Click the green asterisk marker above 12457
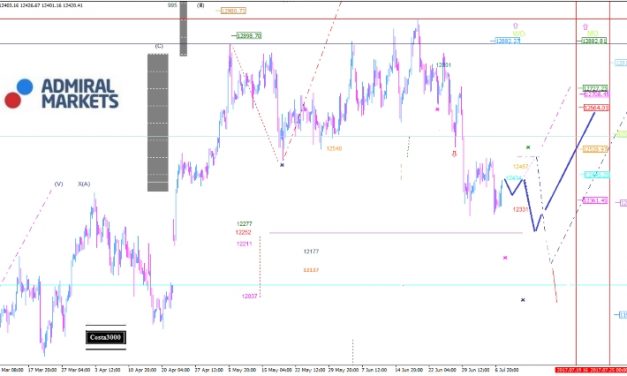Image resolution: width=627 pixels, height=376 pixels. (528, 148)
